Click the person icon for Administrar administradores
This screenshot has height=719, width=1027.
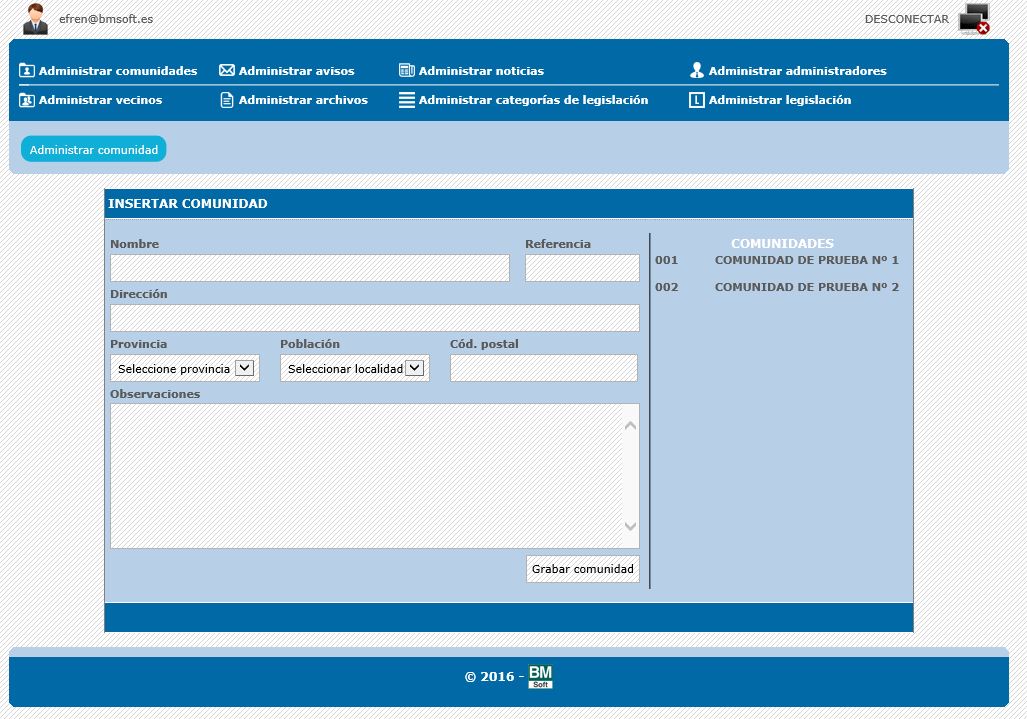click(x=697, y=71)
